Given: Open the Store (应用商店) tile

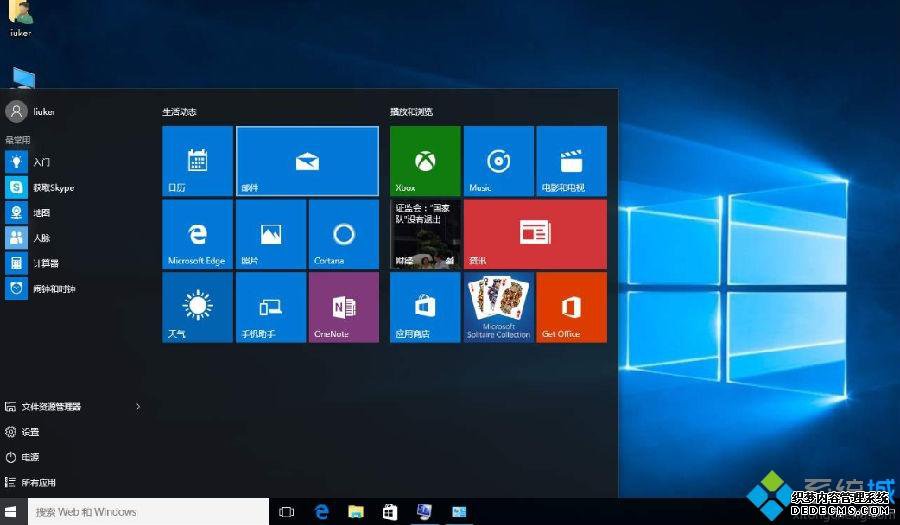Looking at the screenshot, I should click(425, 308).
